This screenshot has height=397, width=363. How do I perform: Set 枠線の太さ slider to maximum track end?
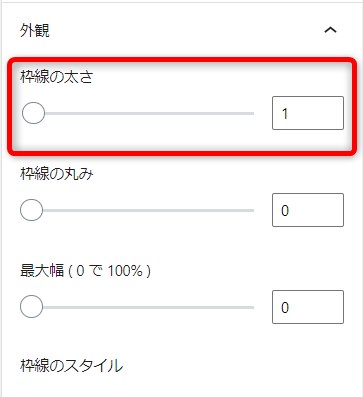click(253, 113)
